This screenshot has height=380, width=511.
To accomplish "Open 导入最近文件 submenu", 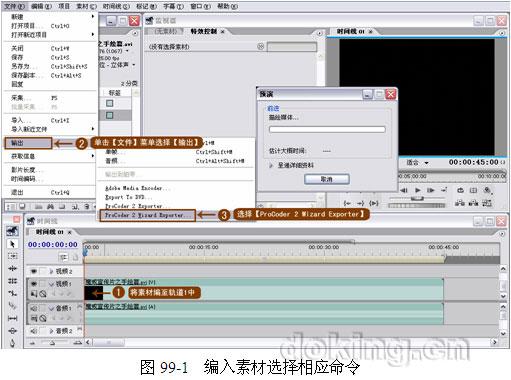I will click(x=50, y=129).
